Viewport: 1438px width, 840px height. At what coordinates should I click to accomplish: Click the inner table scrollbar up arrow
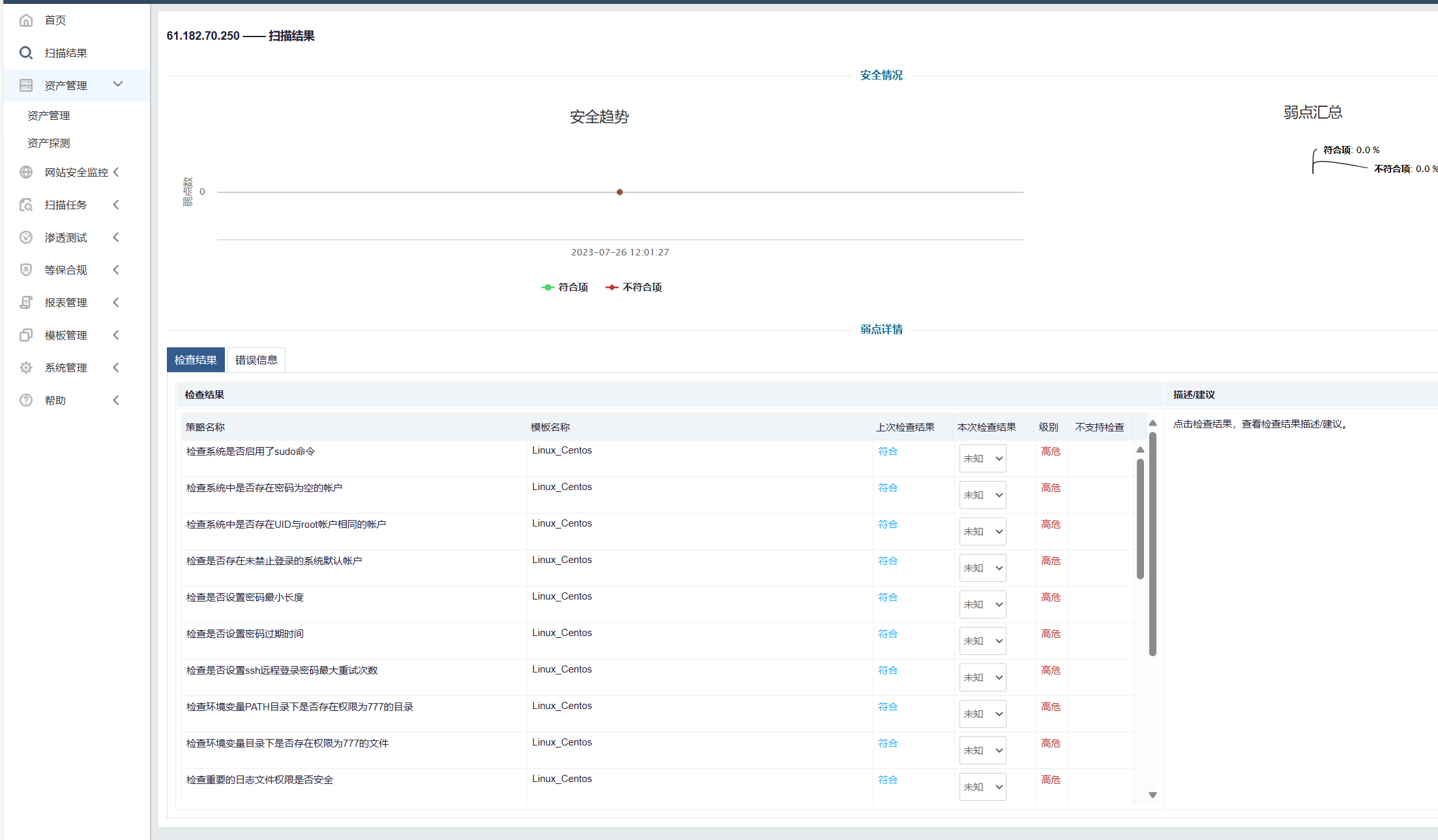coord(1140,450)
